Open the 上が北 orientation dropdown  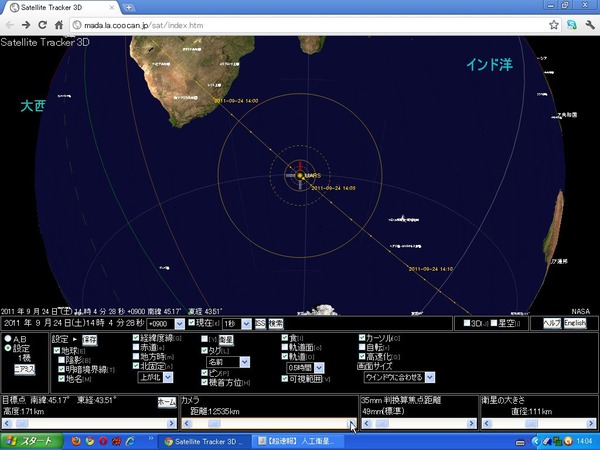pyautogui.click(x=155, y=377)
